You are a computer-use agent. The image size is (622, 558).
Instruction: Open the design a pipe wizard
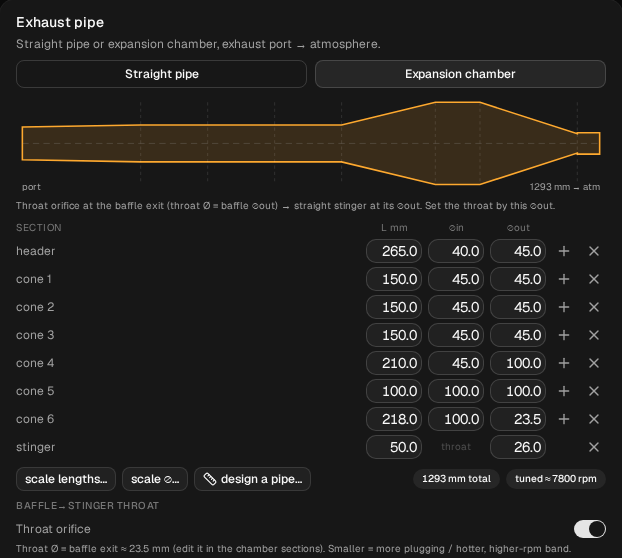[x=252, y=479]
